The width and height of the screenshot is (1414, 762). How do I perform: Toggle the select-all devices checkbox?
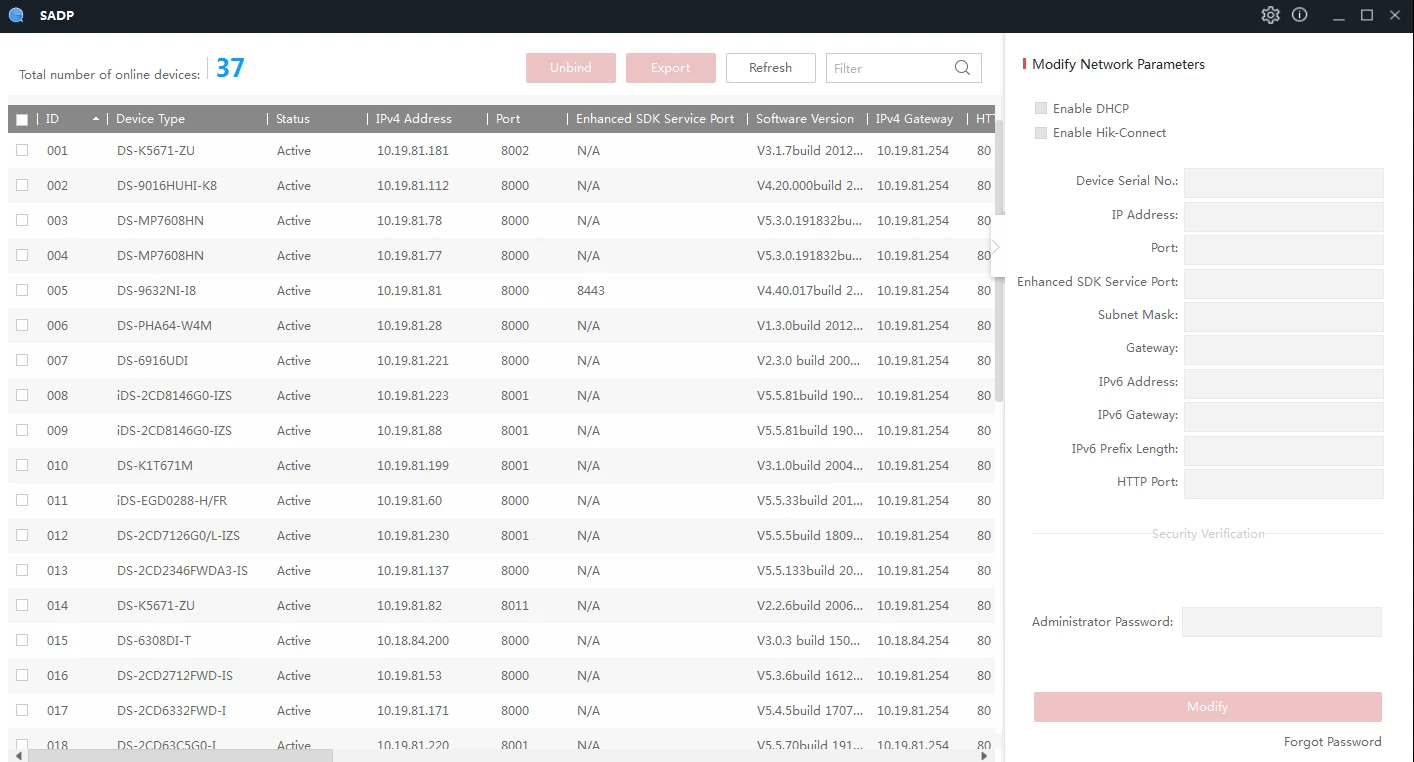click(x=22, y=120)
